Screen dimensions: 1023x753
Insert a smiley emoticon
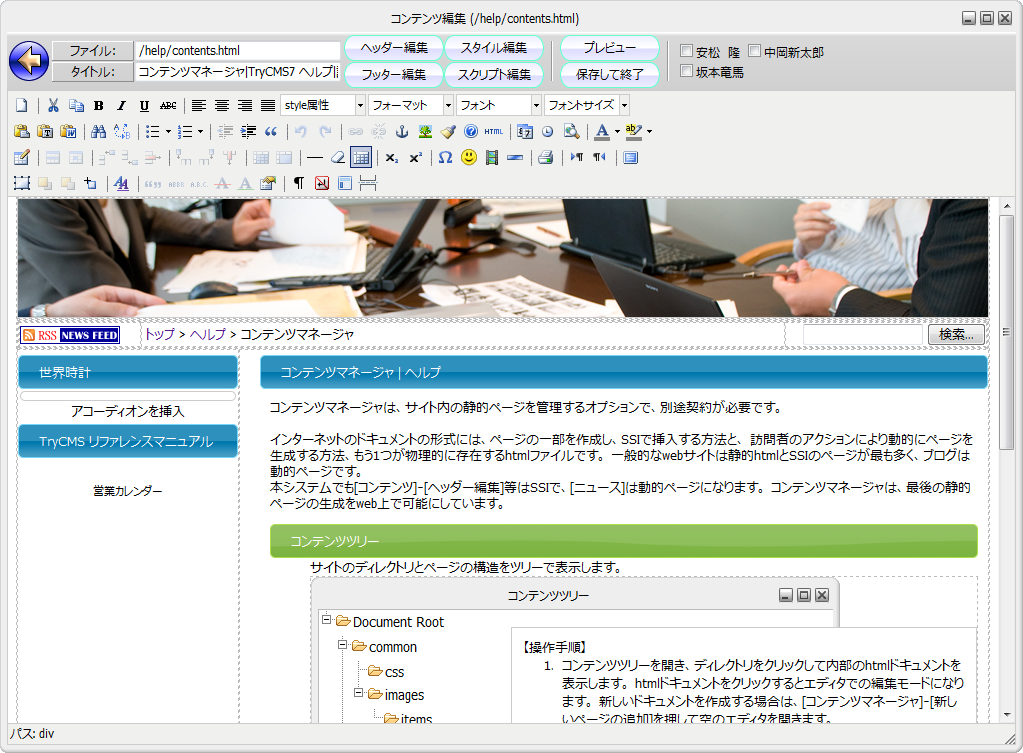(468, 157)
